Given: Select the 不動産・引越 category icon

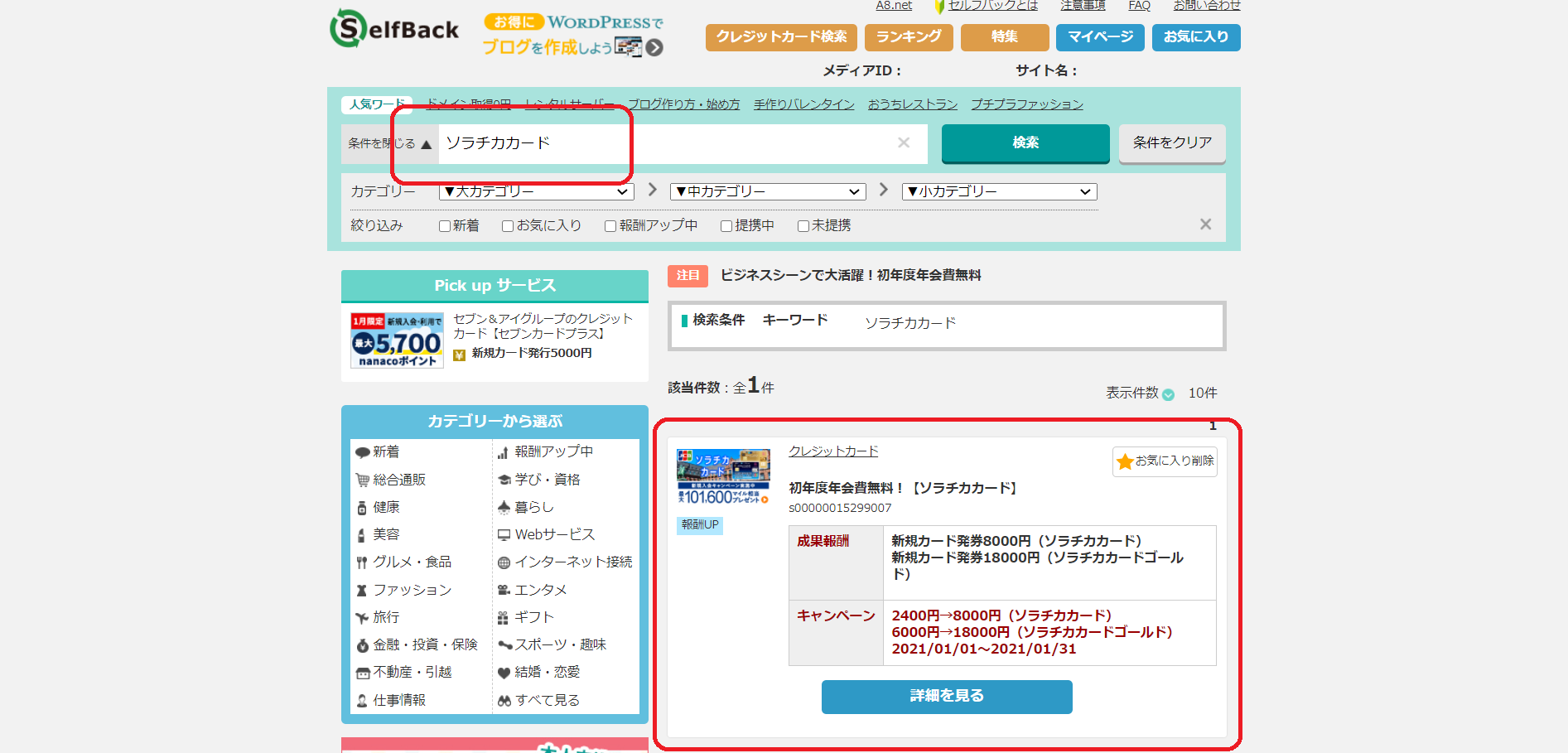Looking at the screenshot, I should [362, 673].
